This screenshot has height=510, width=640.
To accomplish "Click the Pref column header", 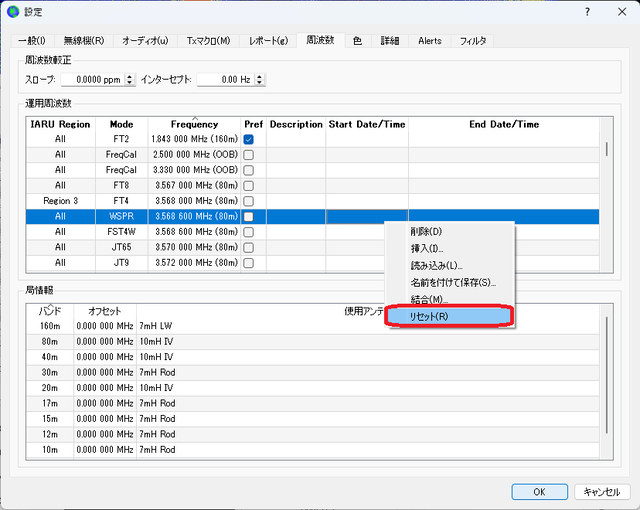I will [x=253, y=124].
